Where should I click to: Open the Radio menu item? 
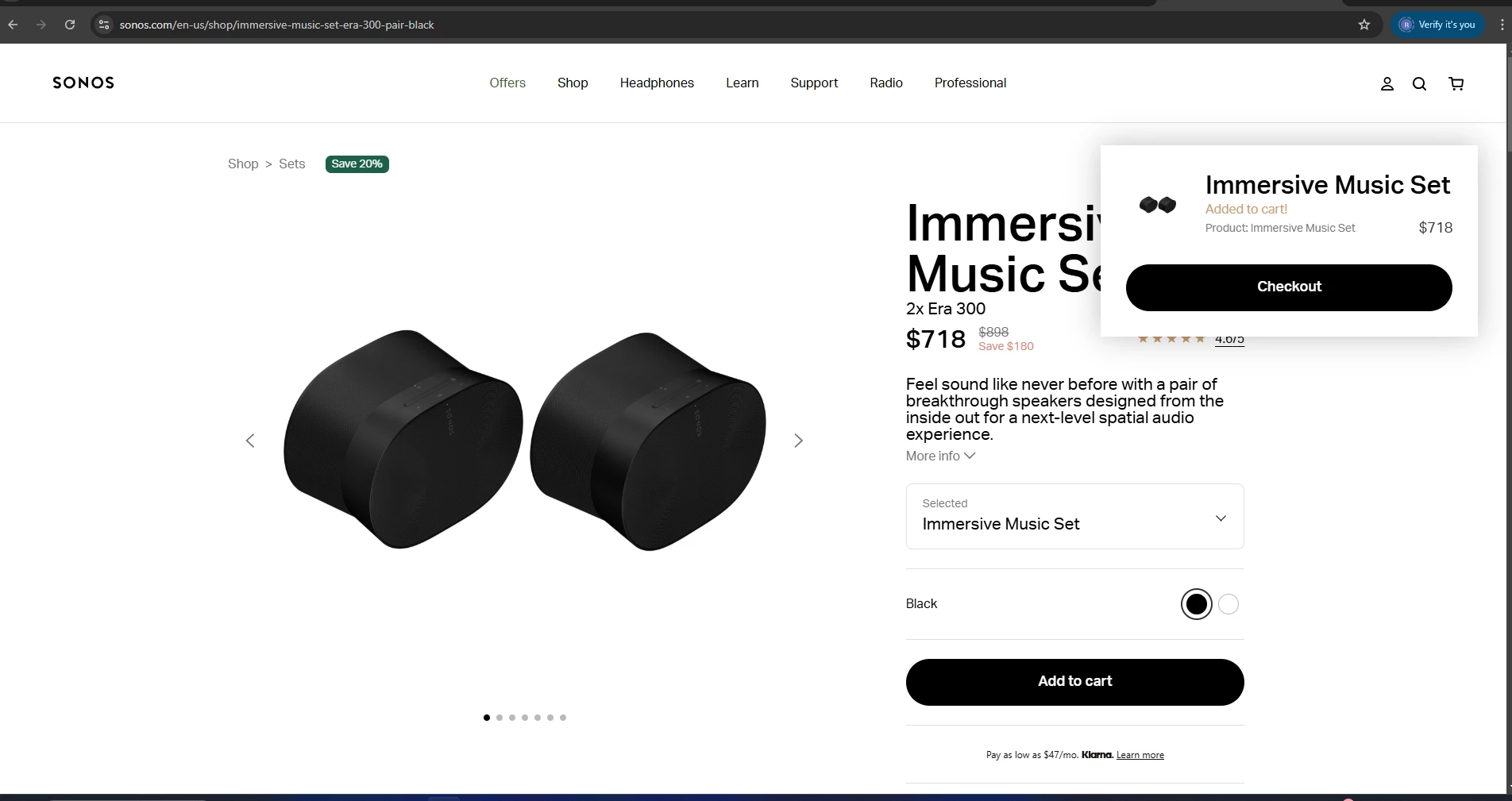click(886, 83)
